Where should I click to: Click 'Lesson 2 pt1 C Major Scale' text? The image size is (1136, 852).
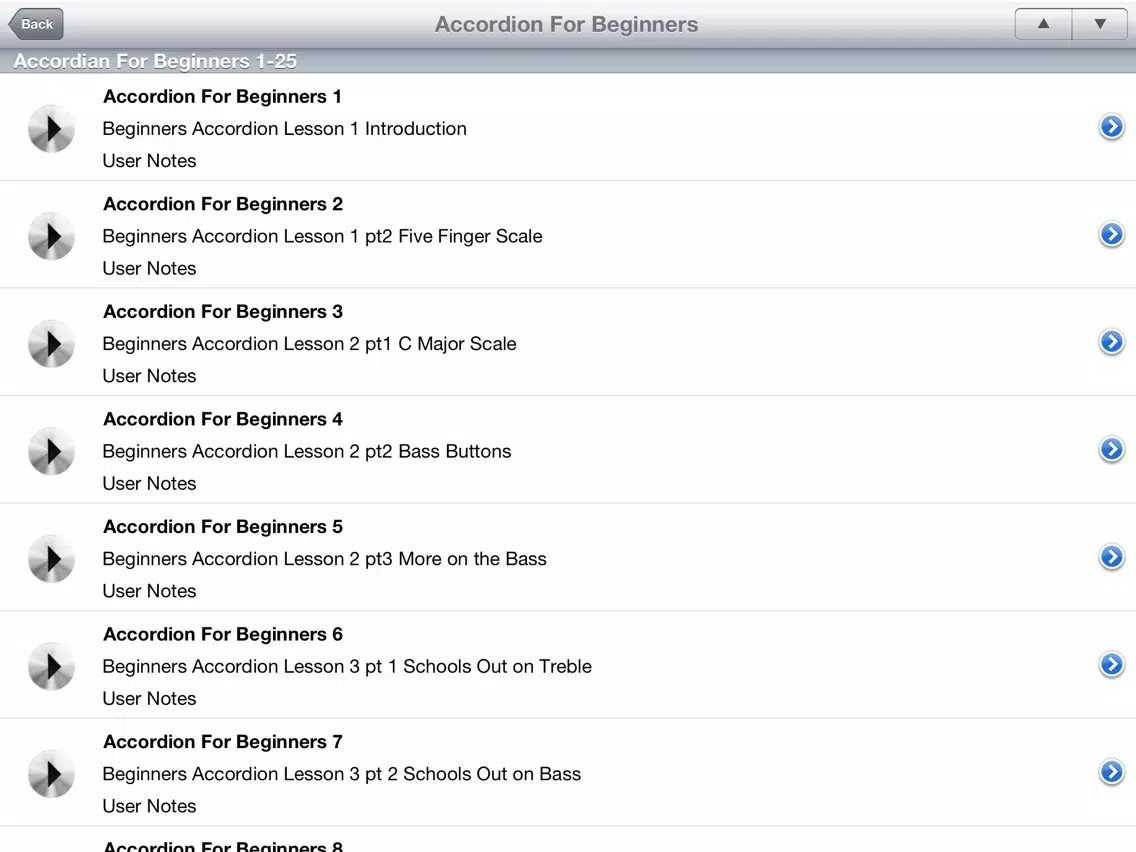tap(400, 344)
